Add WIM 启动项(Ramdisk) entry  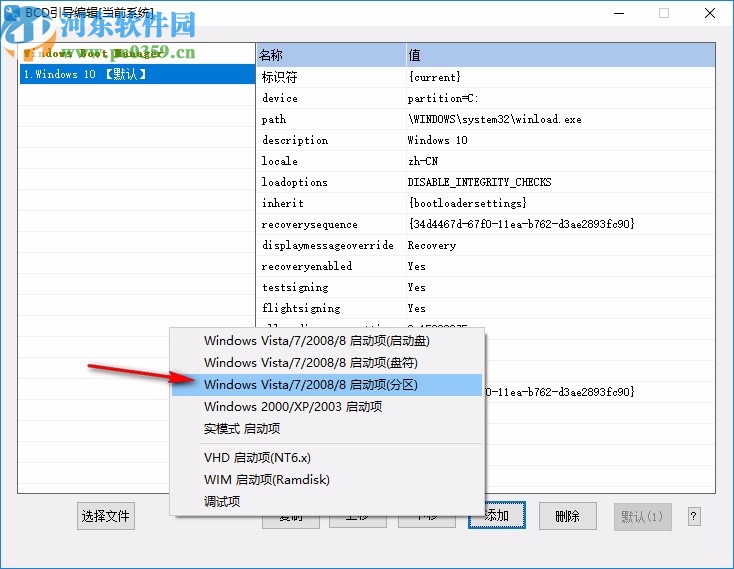pyautogui.click(x=327, y=480)
